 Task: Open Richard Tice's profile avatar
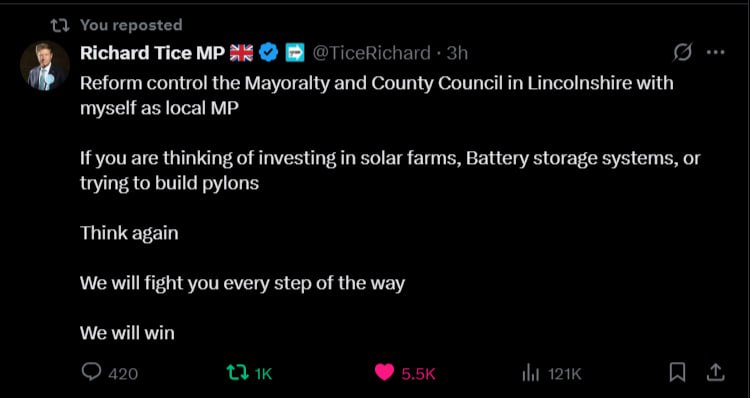coord(45,66)
